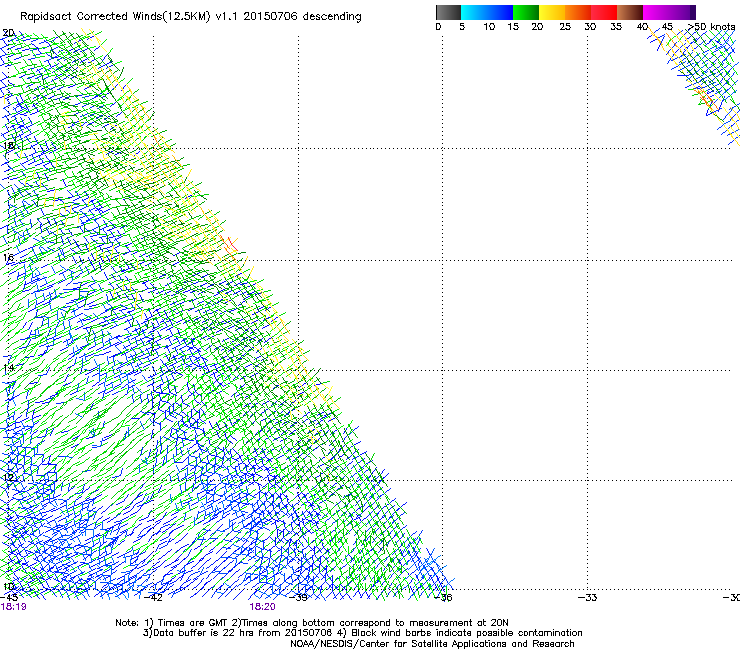Image resolution: width=740 pixels, height=650 pixels.
Task: Click the latitude label 18
Action: (x=9, y=146)
